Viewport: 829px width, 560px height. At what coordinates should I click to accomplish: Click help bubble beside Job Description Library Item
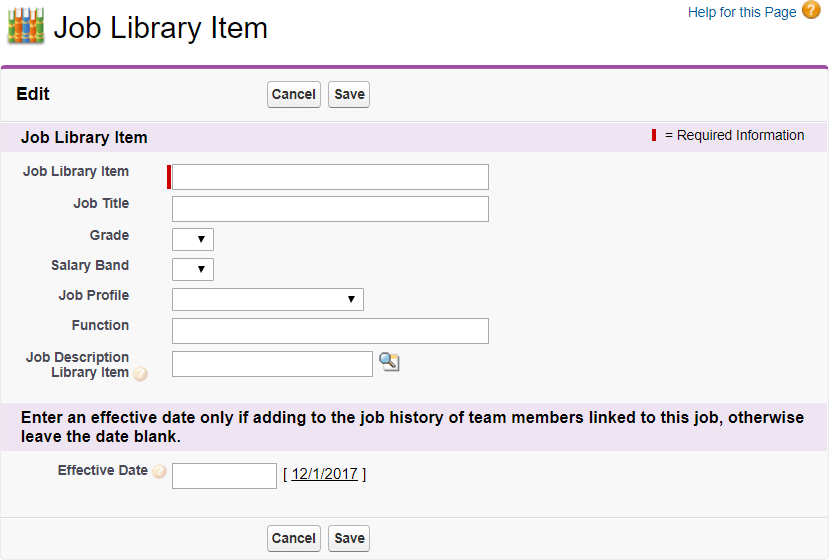click(141, 374)
